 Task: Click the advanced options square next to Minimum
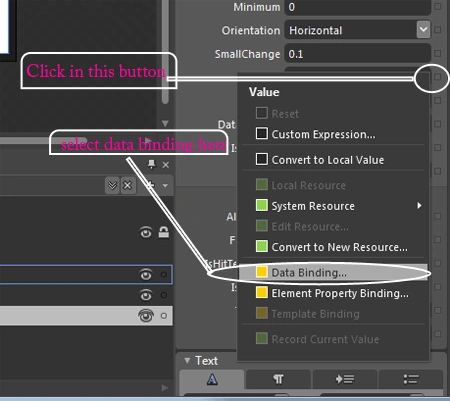click(438, 6)
